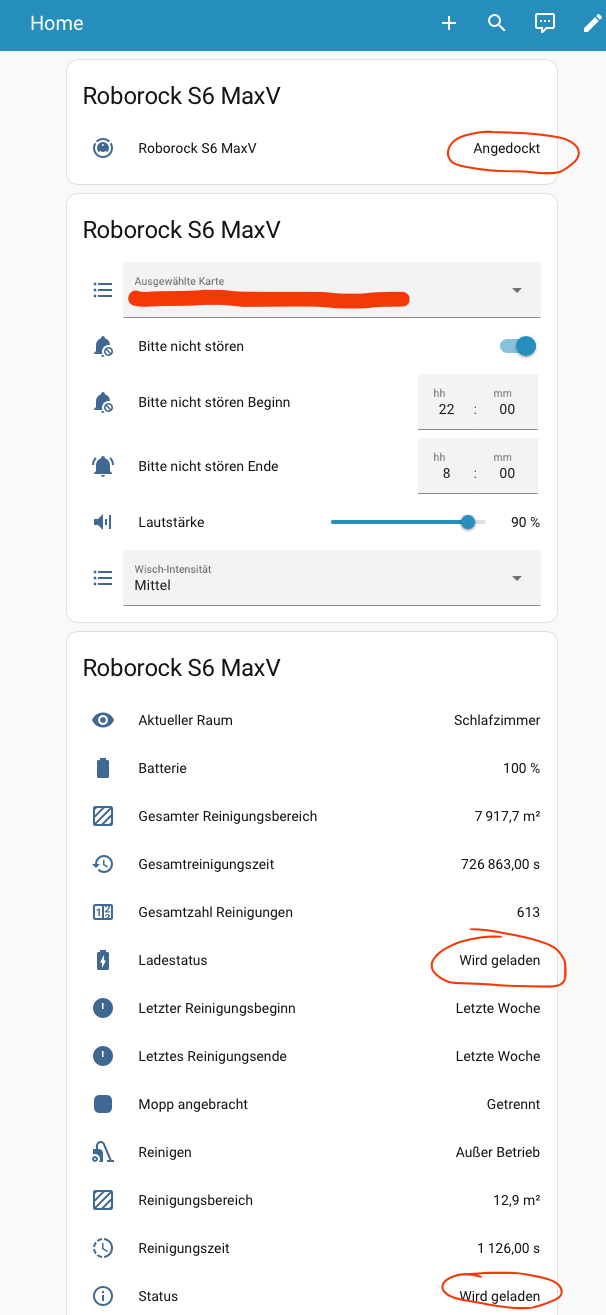Click the battery icon next to Batterie
The image size is (606, 1315).
[x=102, y=768]
